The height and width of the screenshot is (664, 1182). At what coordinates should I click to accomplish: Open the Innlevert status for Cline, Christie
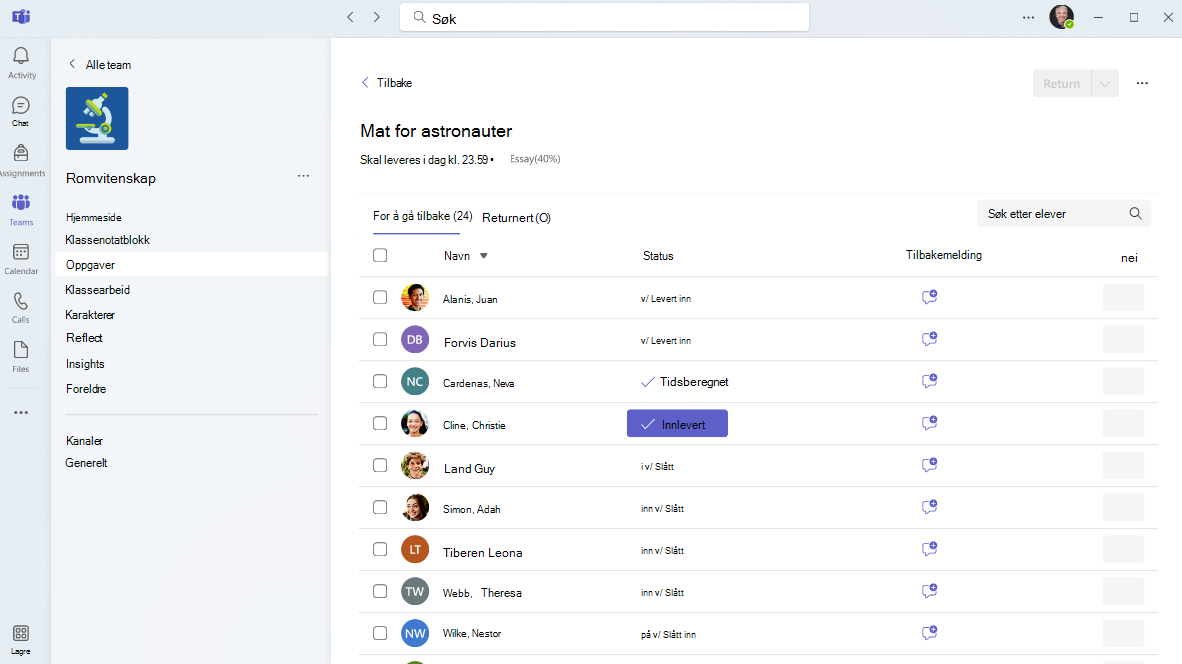(x=677, y=424)
